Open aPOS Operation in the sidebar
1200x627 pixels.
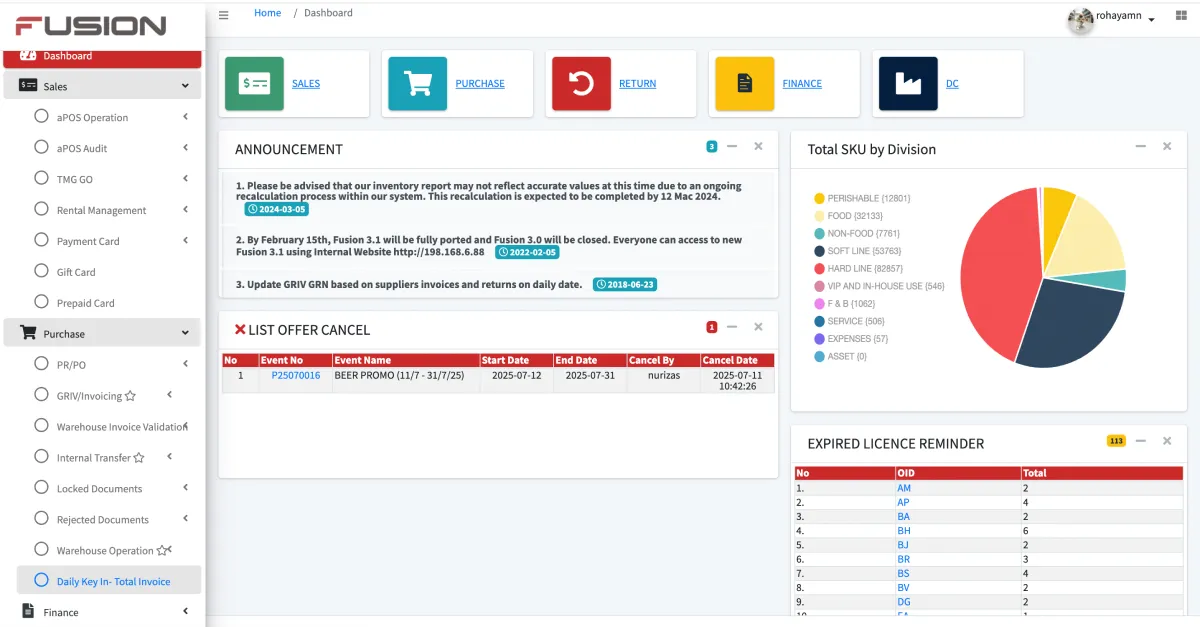[92, 117]
